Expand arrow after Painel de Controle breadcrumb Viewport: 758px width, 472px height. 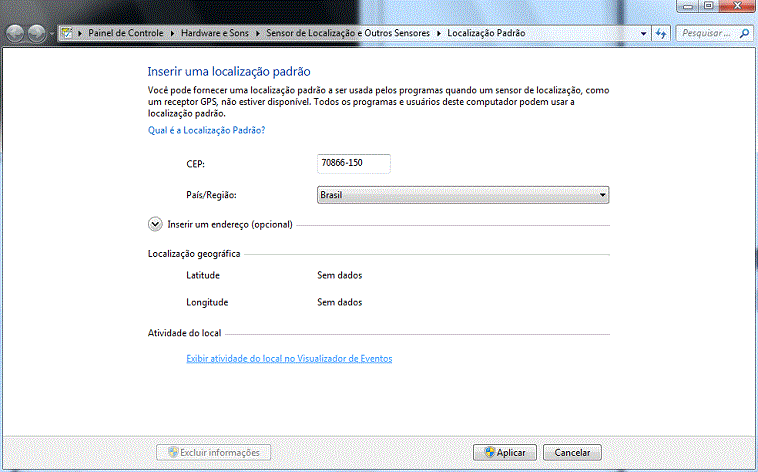pyautogui.click(x=173, y=33)
